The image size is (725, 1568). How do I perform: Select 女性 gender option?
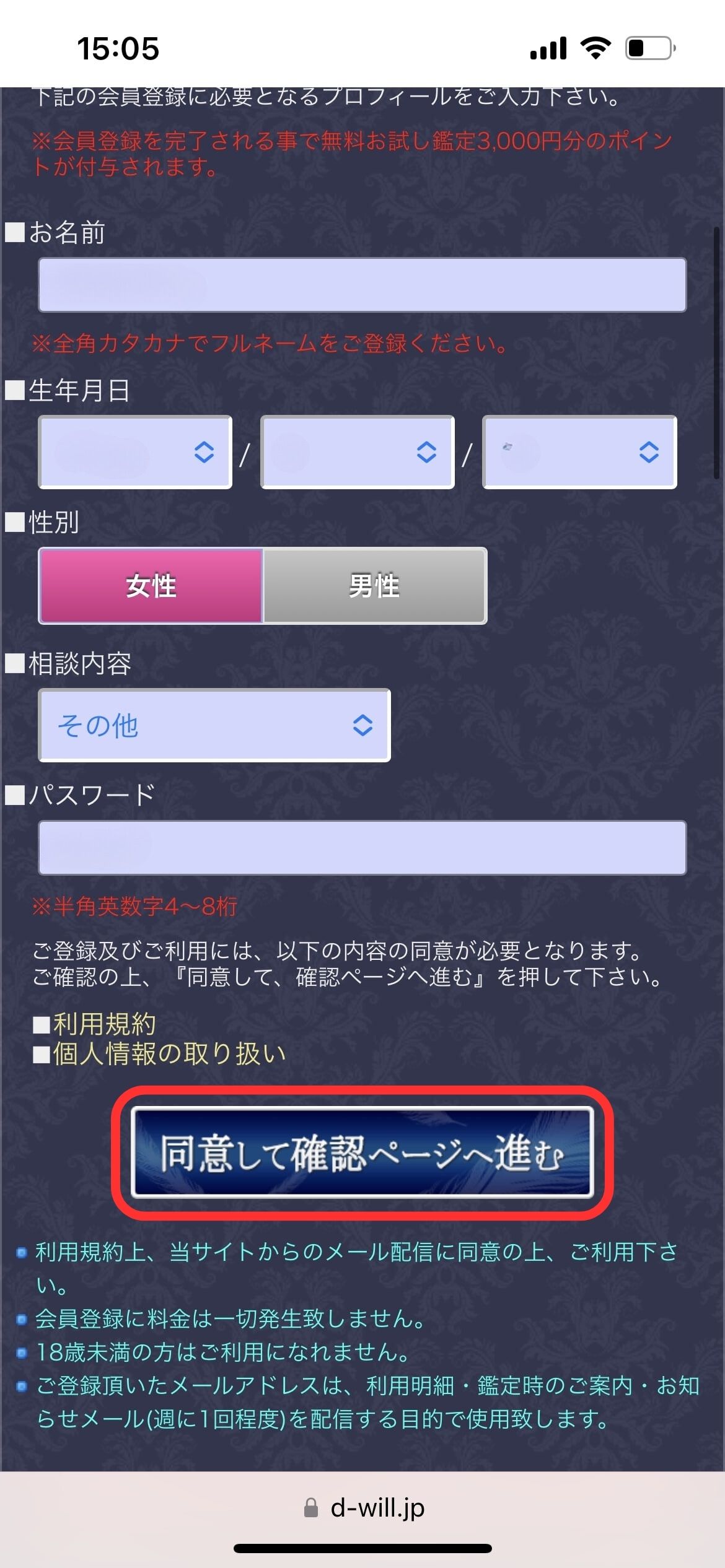(151, 586)
